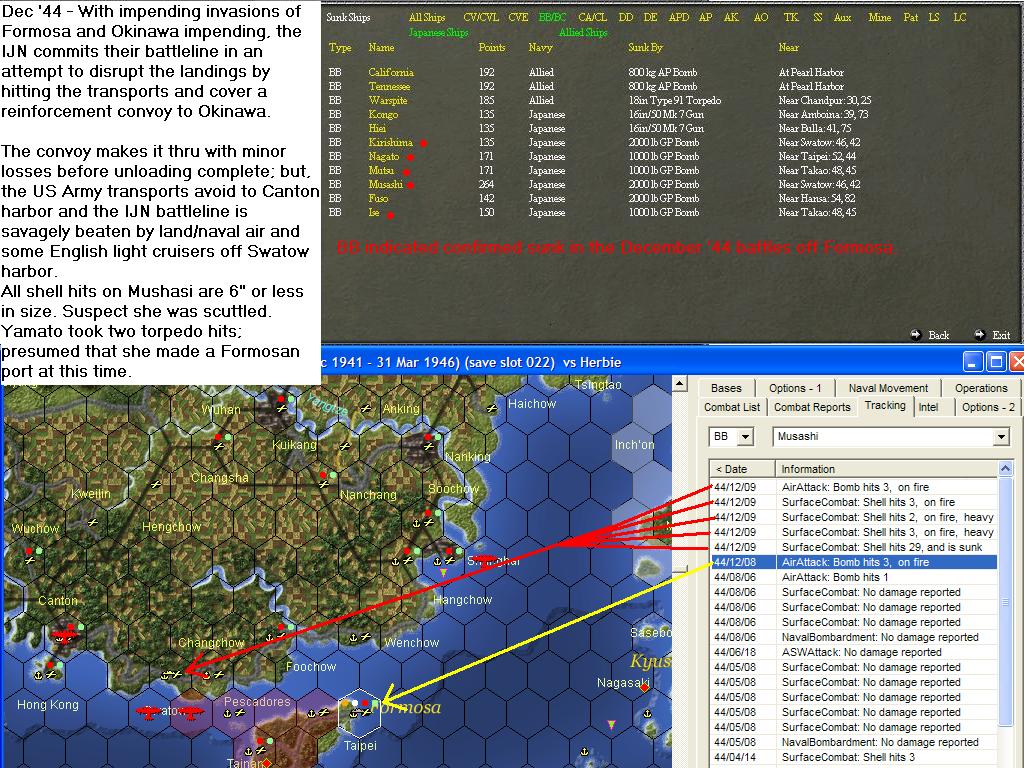Click the map scrollbar up arrow
The width and height of the screenshot is (1024, 768).
pyautogui.click(x=680, y=384)
